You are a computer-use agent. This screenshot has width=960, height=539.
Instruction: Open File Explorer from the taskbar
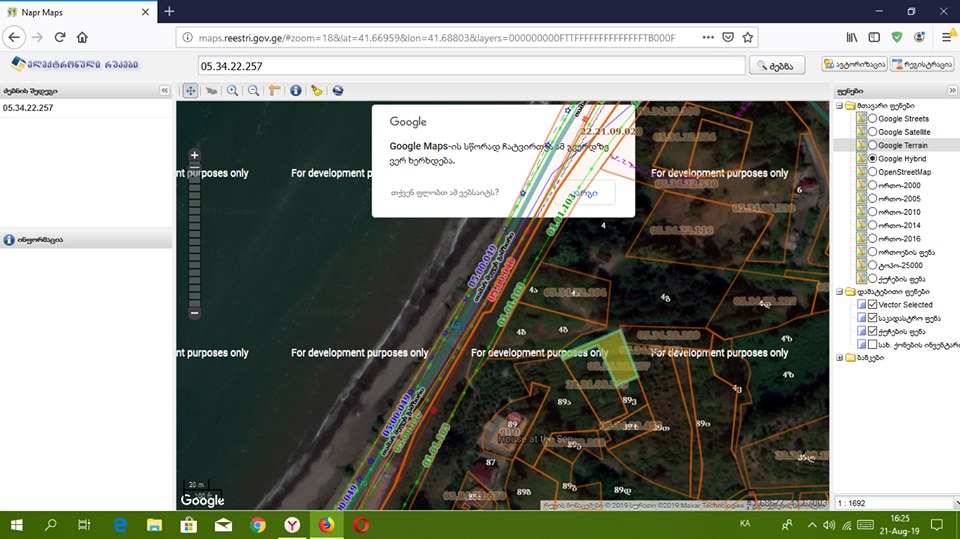pyautogui.click(x=154, y=525)
